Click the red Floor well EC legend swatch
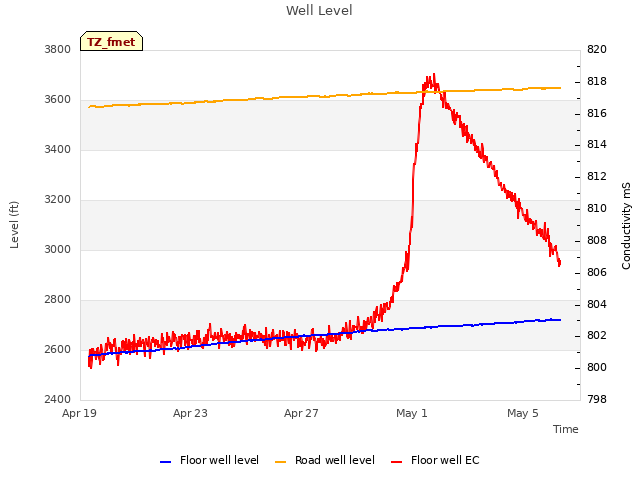 (x=396, y=462)
